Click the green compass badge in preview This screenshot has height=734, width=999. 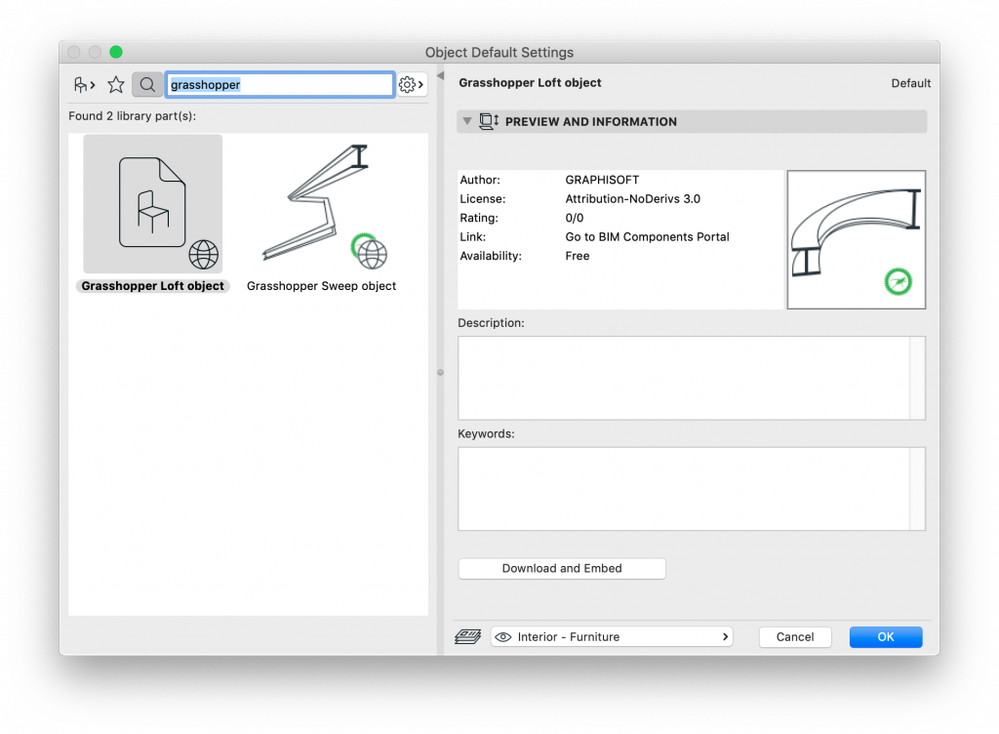pos(898,281)
